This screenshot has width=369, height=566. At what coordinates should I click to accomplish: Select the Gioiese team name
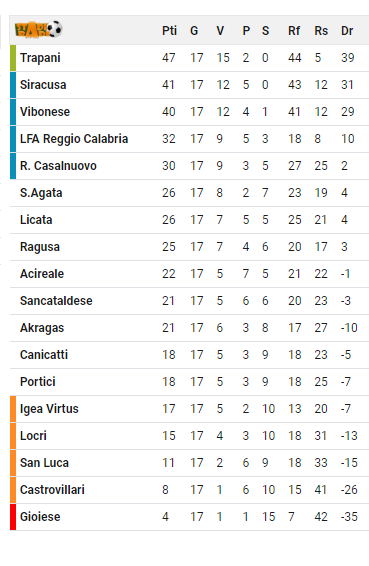(40, 517)
